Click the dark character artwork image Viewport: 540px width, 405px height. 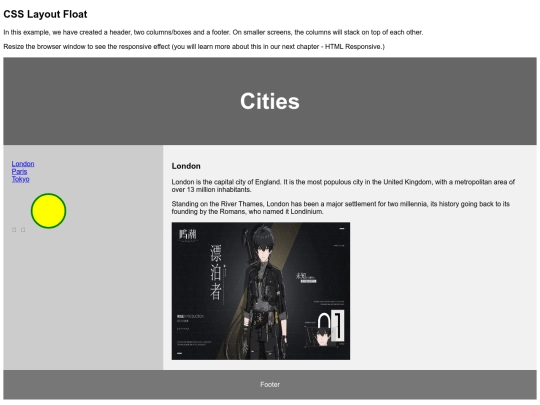coord(261,291)
